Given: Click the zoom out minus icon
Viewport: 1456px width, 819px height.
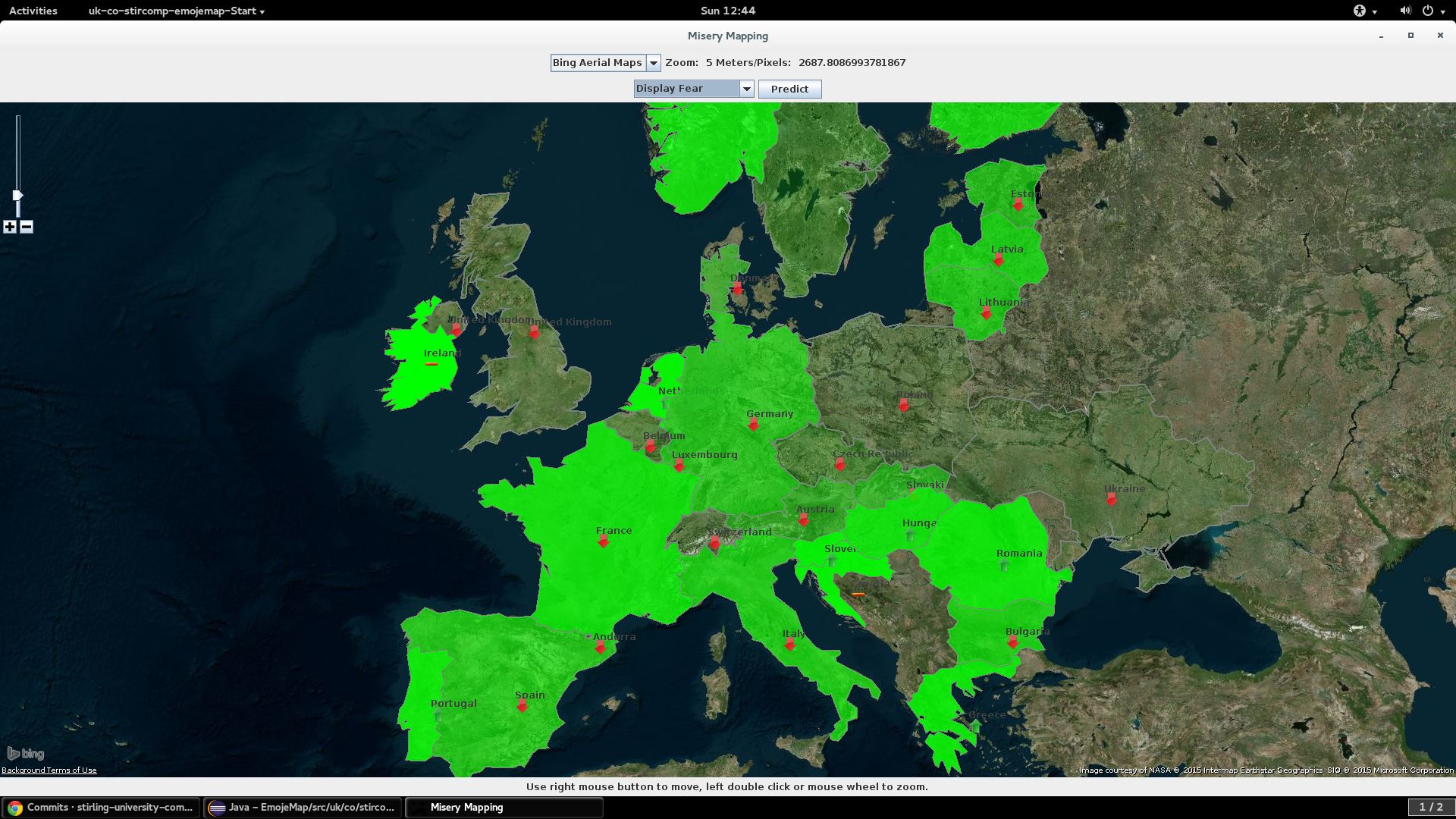Looking at the screenshot, I should click(x=27, y=227).
